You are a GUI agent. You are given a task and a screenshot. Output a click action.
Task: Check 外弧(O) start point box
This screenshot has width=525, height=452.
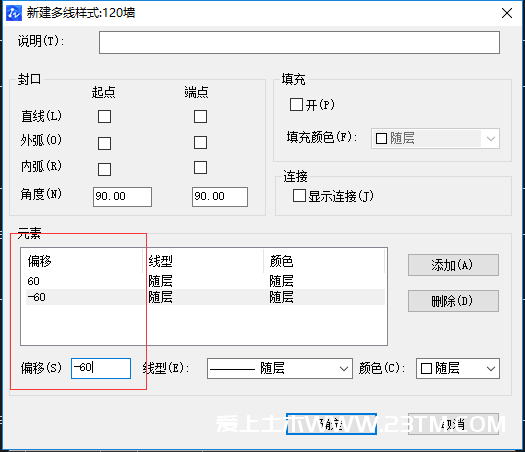coord(104,143)
